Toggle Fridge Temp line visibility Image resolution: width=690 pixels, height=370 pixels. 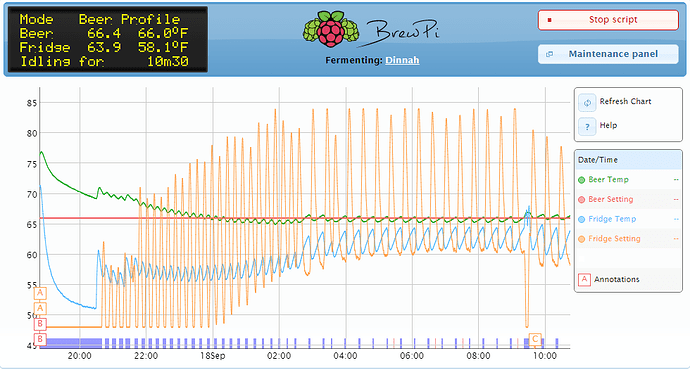coord(628,219)
